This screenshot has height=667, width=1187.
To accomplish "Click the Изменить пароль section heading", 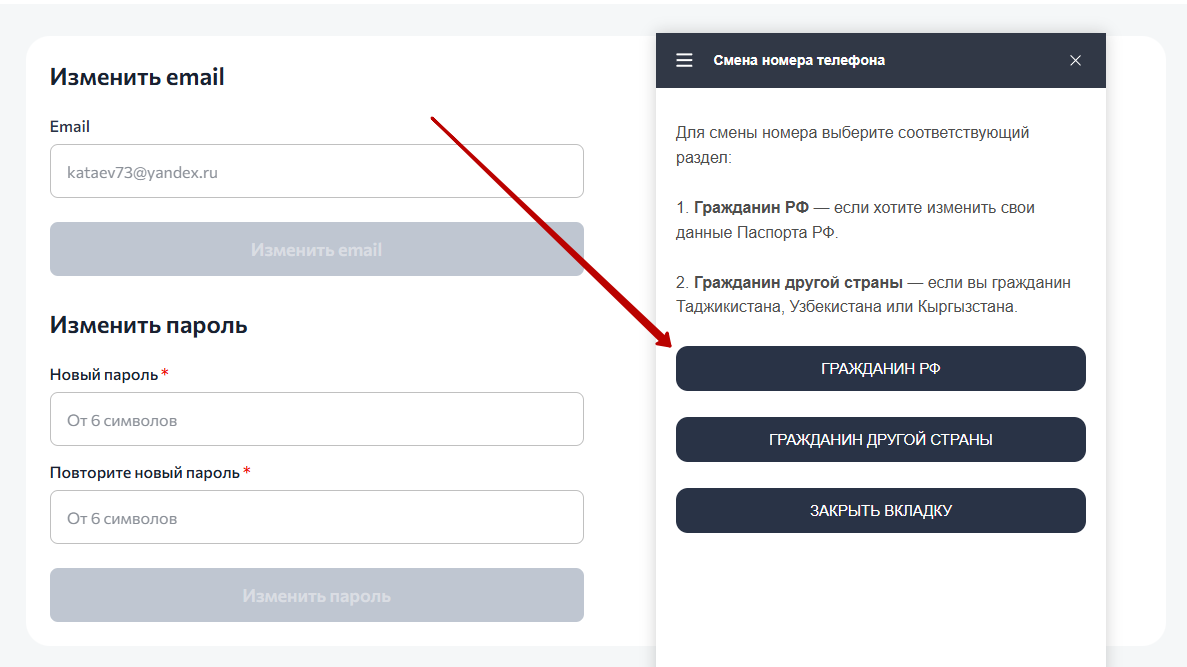I will 148,325.
